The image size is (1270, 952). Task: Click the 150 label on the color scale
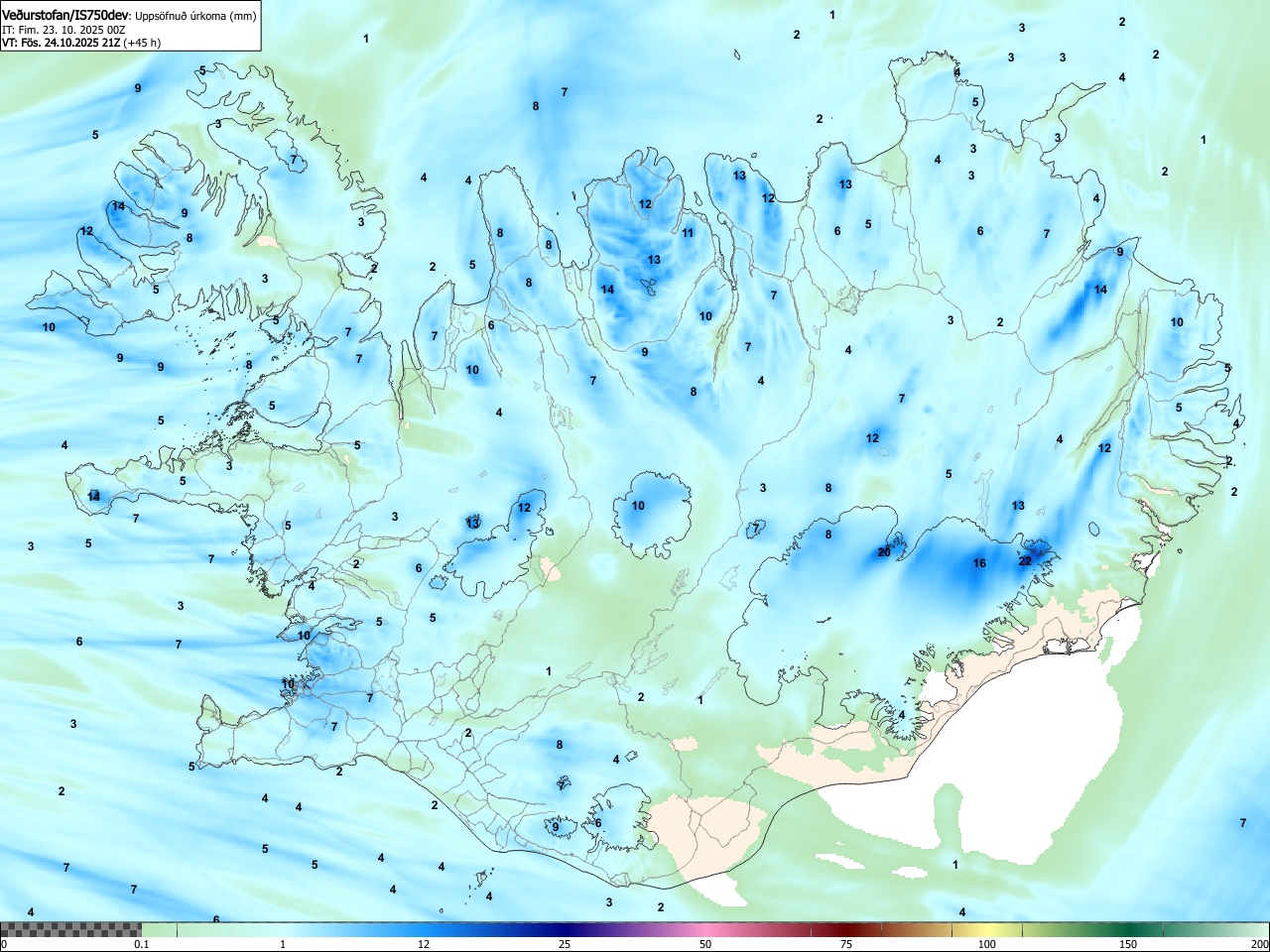[1128, 944]
